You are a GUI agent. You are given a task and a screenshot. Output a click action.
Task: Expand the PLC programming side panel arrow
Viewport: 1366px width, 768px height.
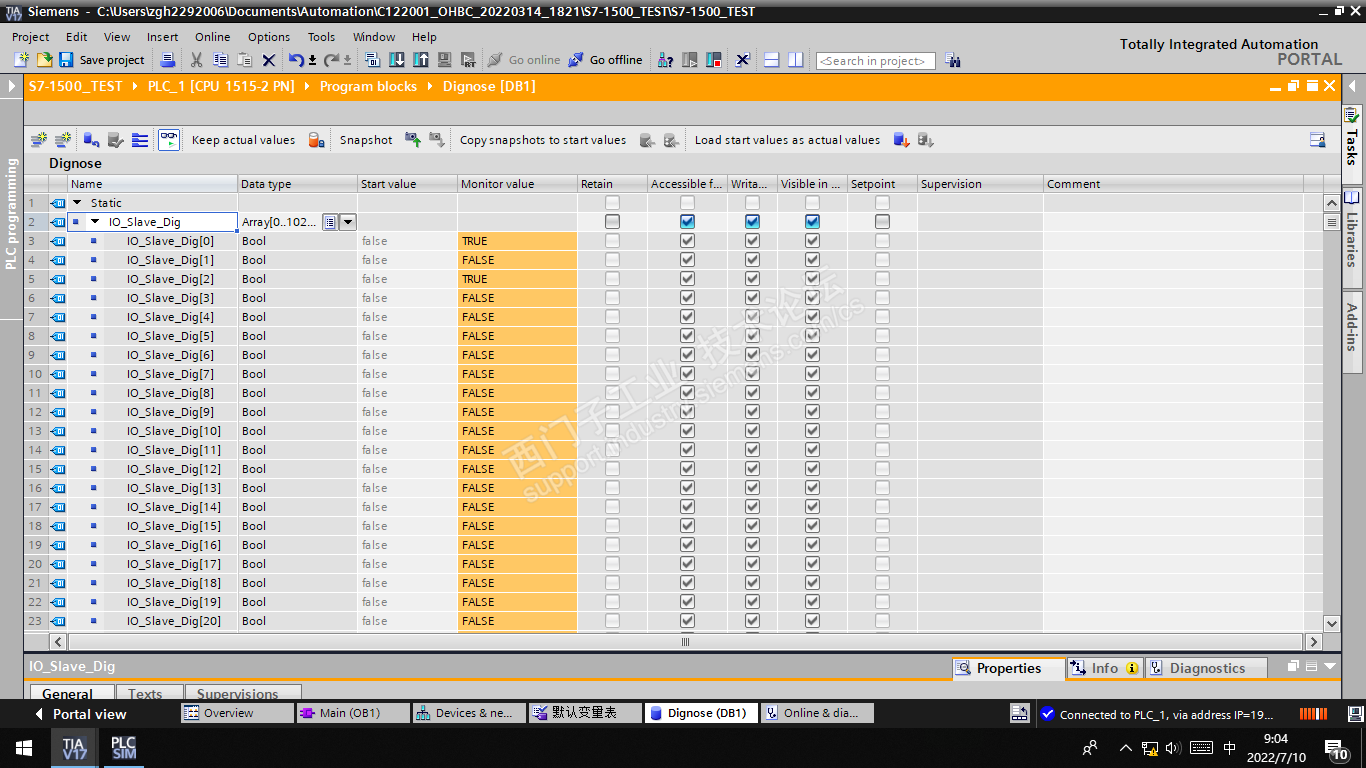pyautogui.click(x=12, y=86)
